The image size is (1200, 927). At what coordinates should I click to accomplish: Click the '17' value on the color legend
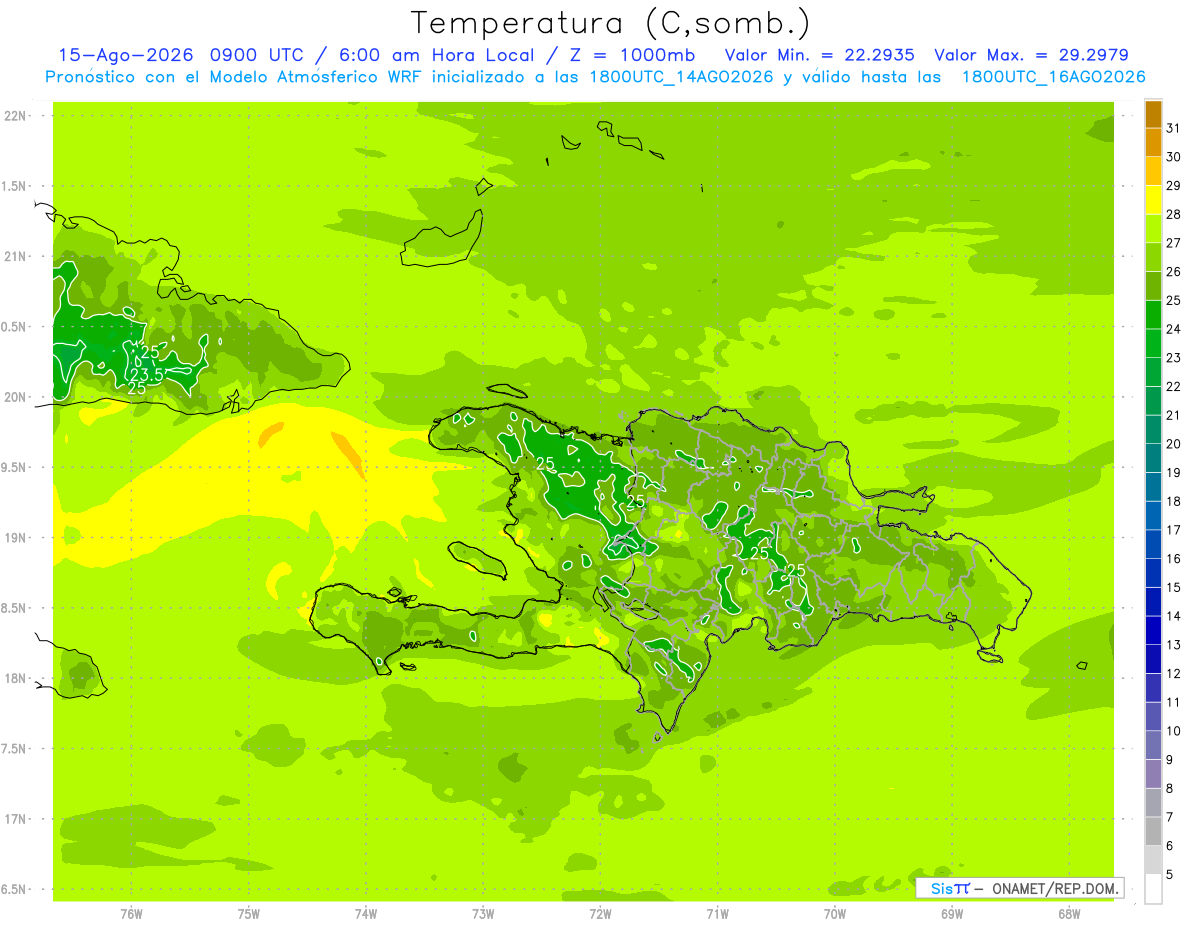click(1174, 530)
